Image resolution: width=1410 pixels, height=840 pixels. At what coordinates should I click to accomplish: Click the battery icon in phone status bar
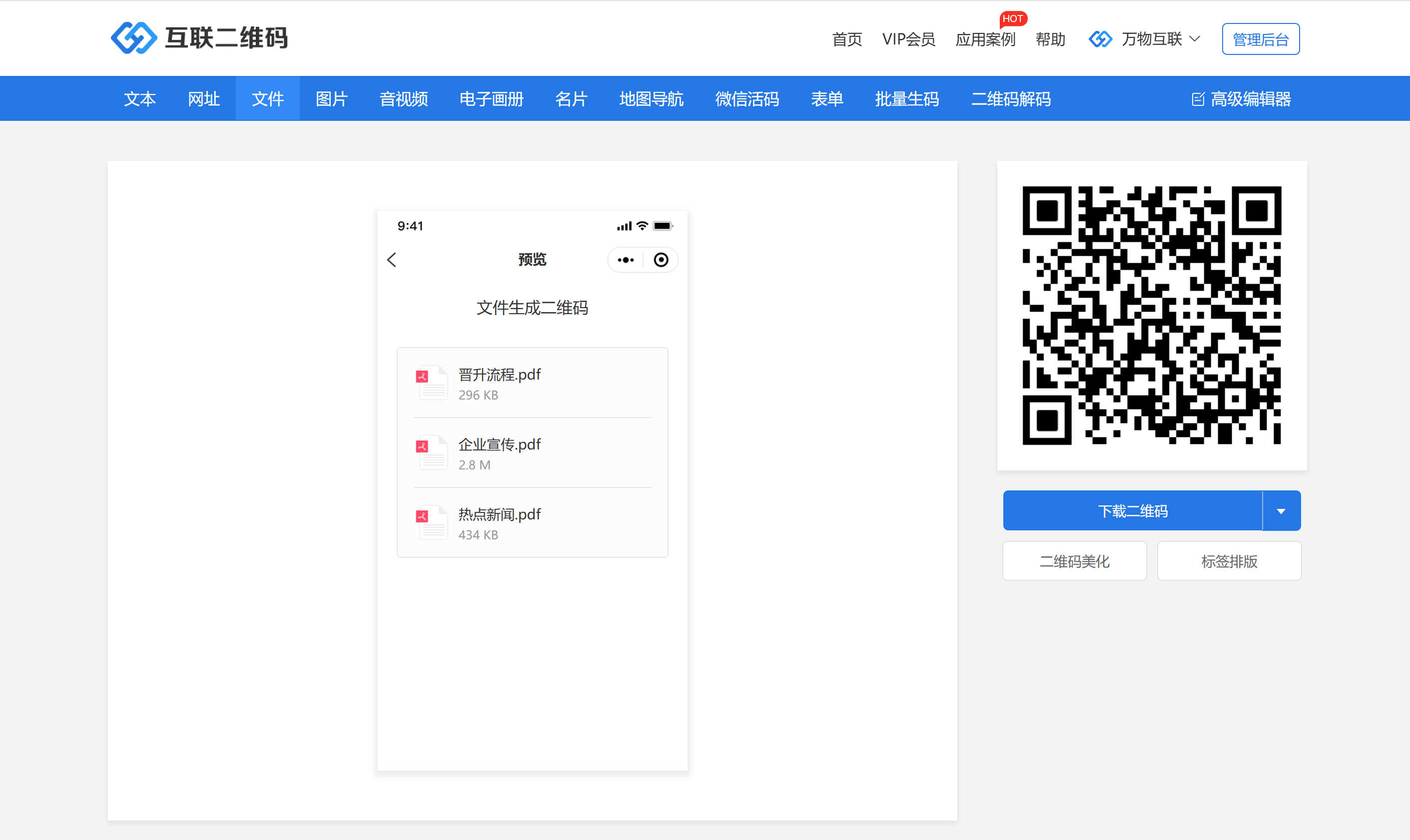(663, 226)
